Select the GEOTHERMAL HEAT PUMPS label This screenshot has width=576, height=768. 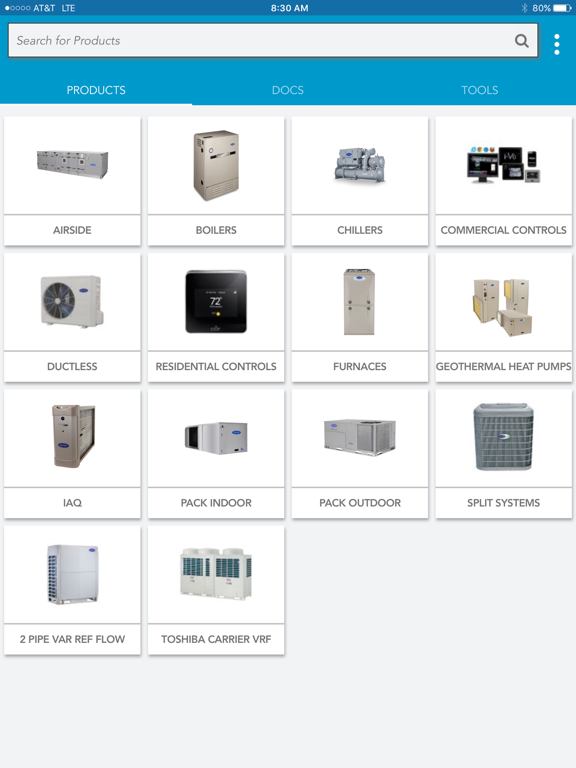coord(504,366)
